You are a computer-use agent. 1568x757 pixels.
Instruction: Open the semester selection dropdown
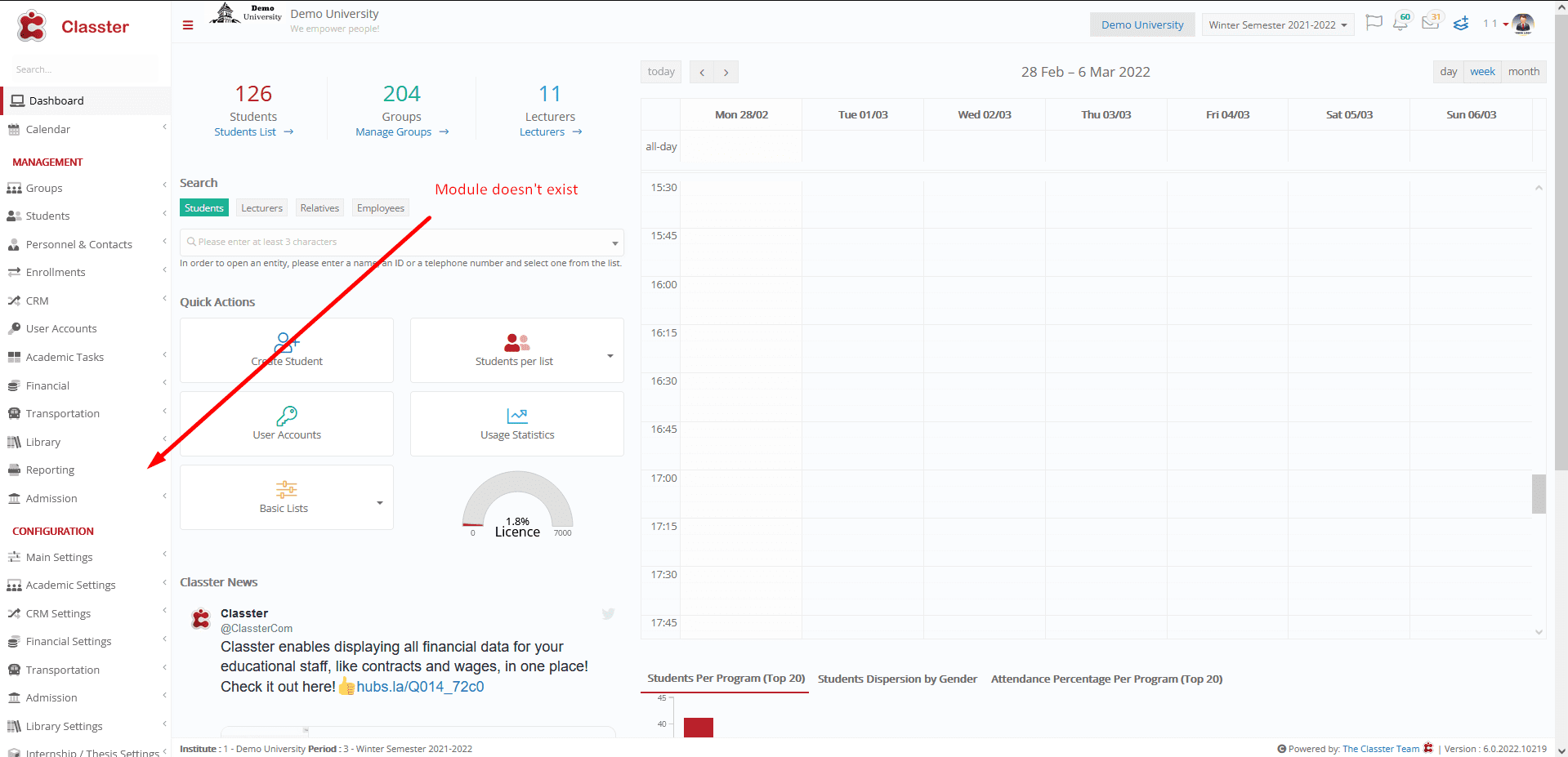pos(1277,24)
